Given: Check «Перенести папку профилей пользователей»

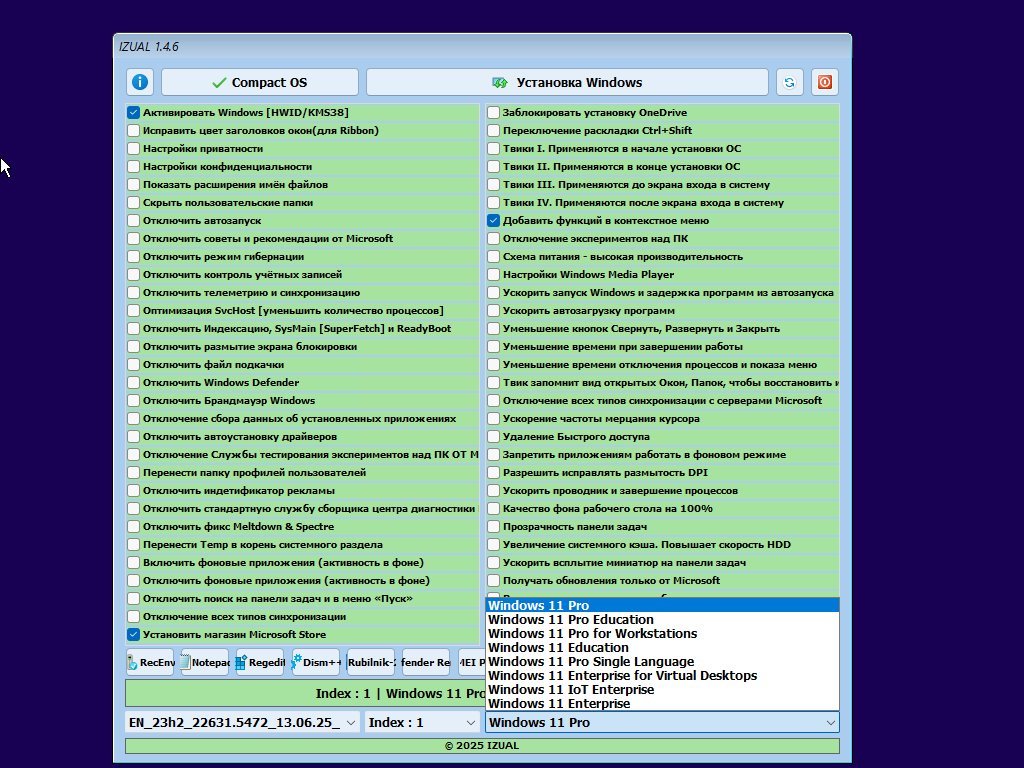Looking at the screenshot, I should 133,473.
